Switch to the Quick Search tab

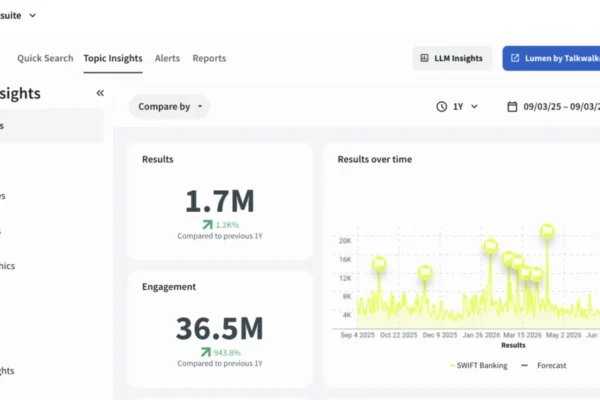coord(45,58)
